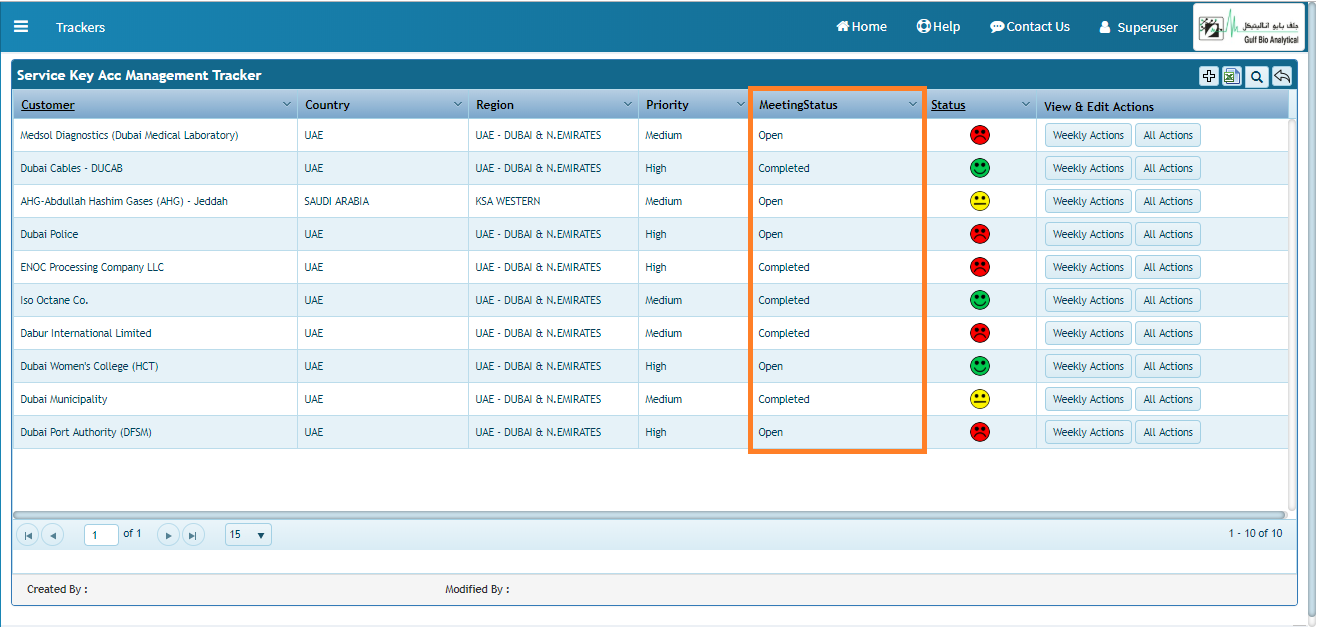Go to last page pager icon
Image resolution: width=1317 pixels, height=627 pixels.
[x=193, y=535]
